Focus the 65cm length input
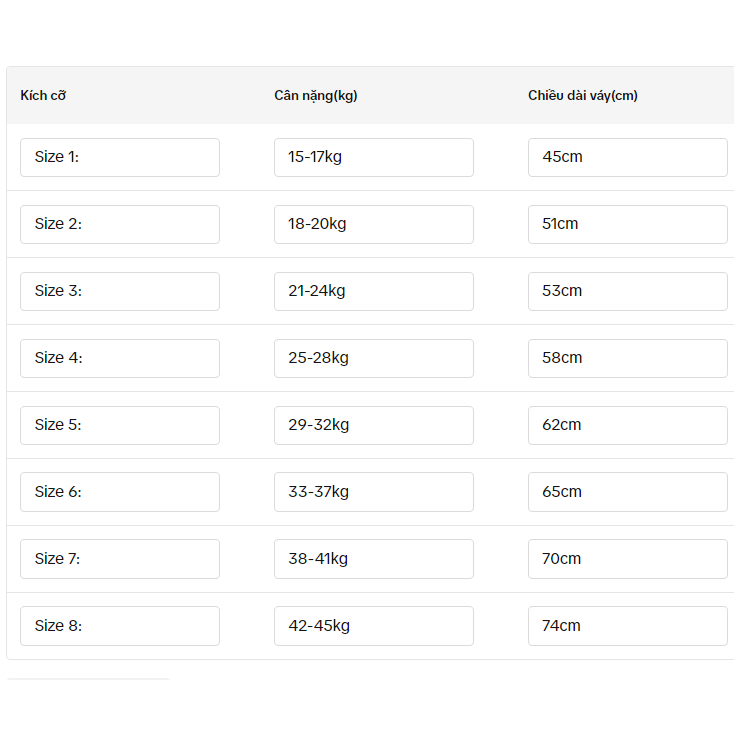The height and width of the screenshot is (734, 734). tap(628, 492)
